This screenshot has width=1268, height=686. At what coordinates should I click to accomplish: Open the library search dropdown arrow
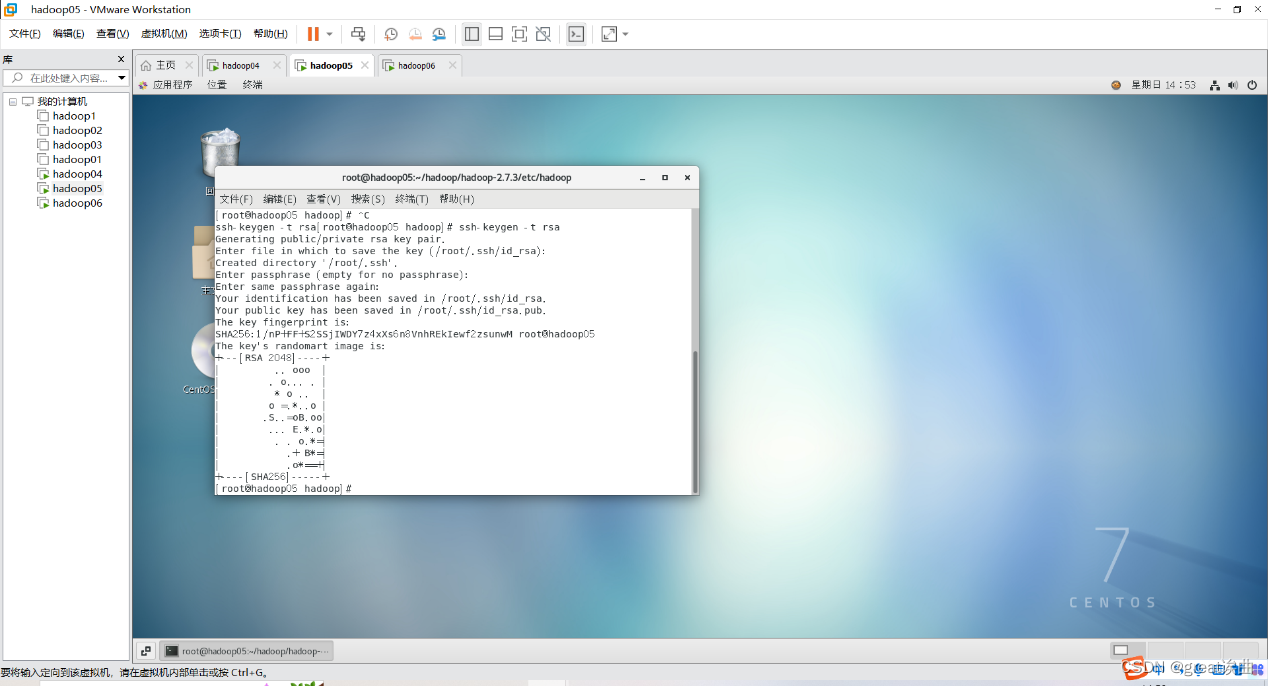pyautogui.click(x=122, y=78)
